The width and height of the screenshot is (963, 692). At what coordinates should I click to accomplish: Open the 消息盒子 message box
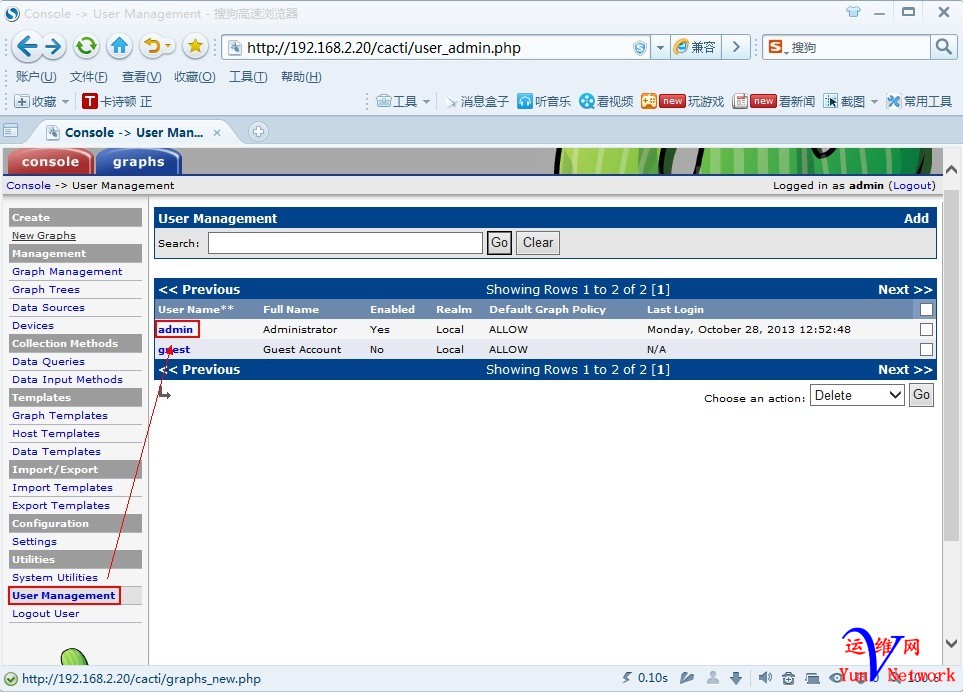coord(477,101)
